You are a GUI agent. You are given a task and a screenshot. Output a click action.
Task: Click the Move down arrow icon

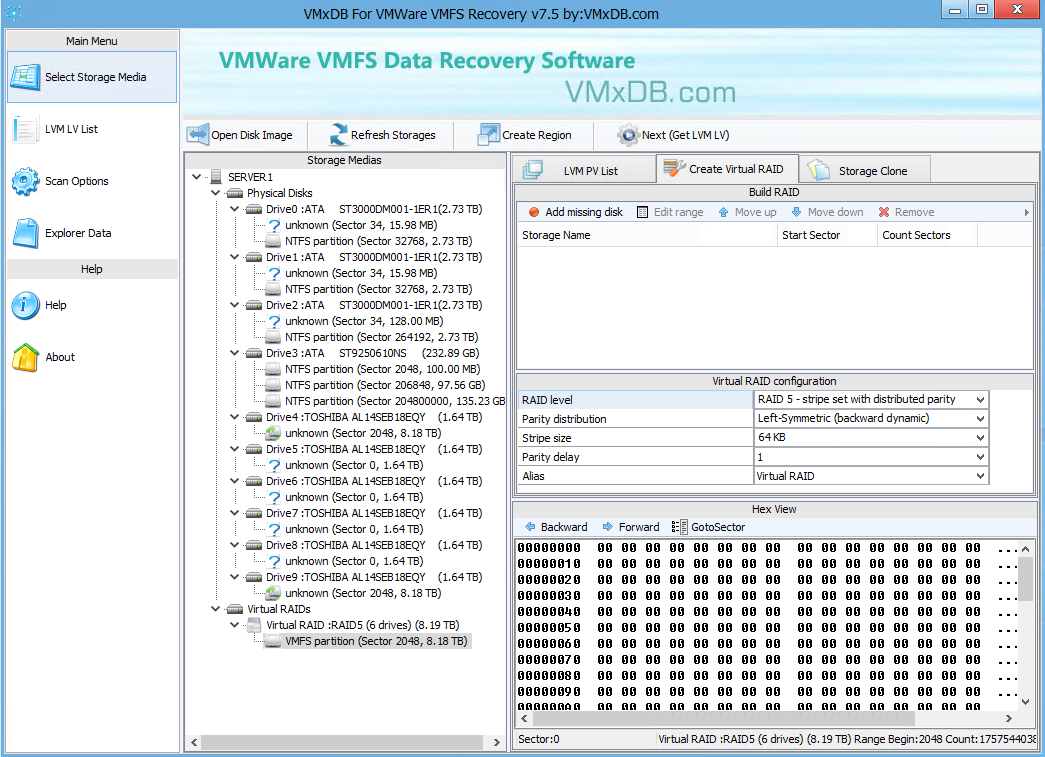(796, 212)
